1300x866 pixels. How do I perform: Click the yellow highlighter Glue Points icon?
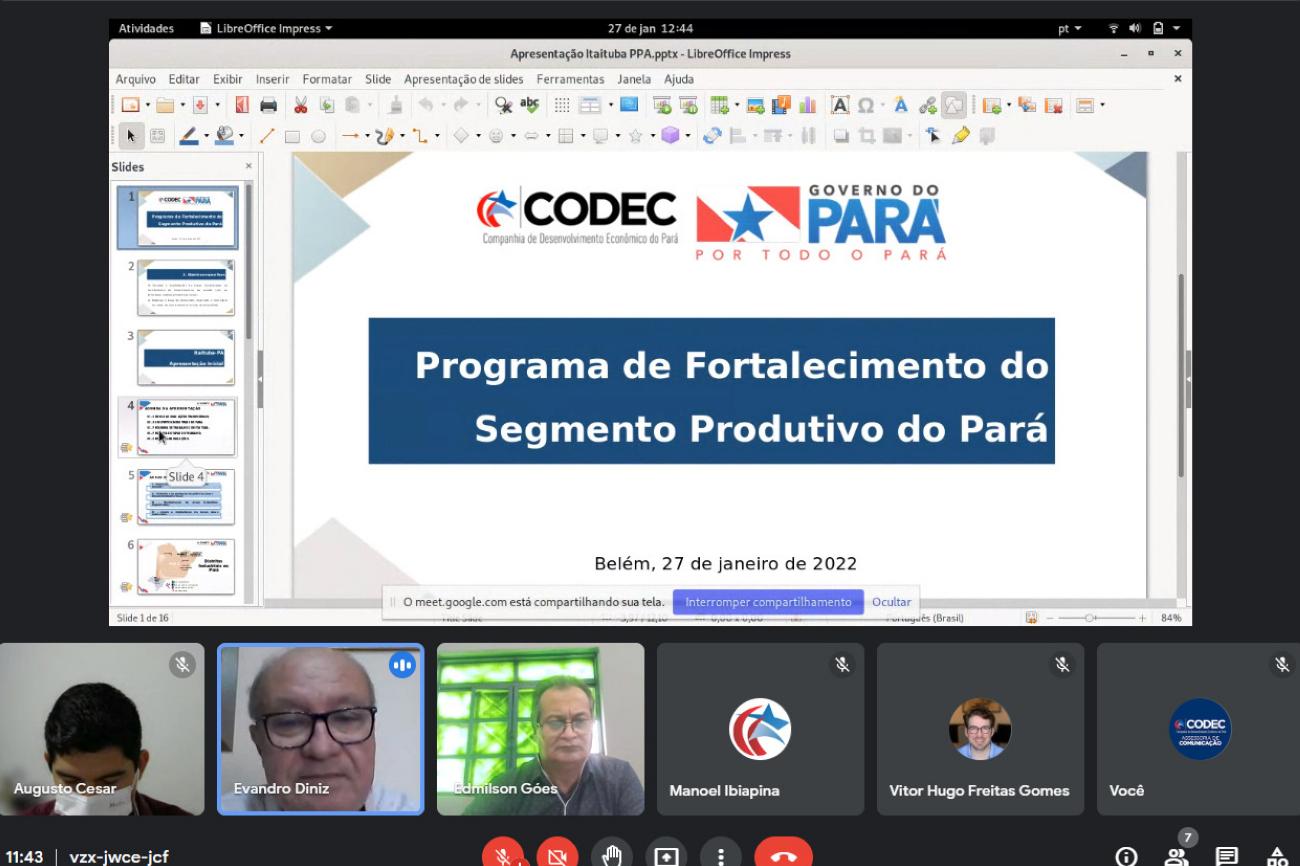[x=960, y=135]
